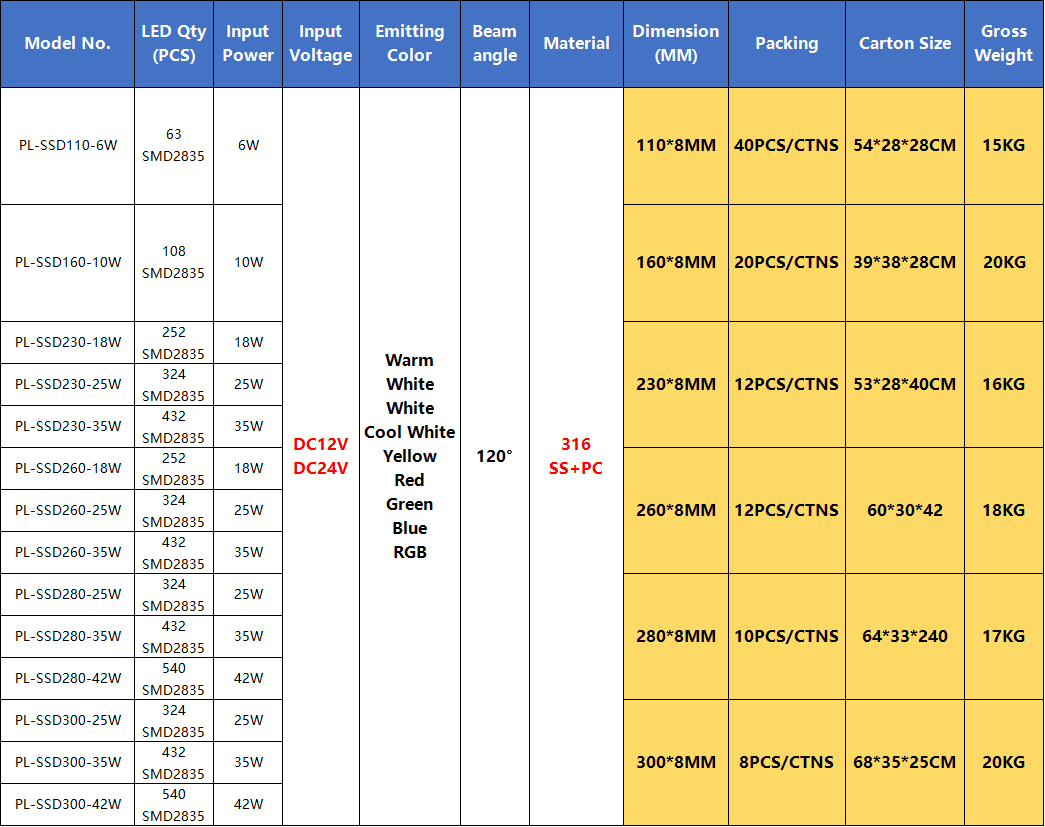Select the LED Qty (PCS) header cell

coord(173,44)
